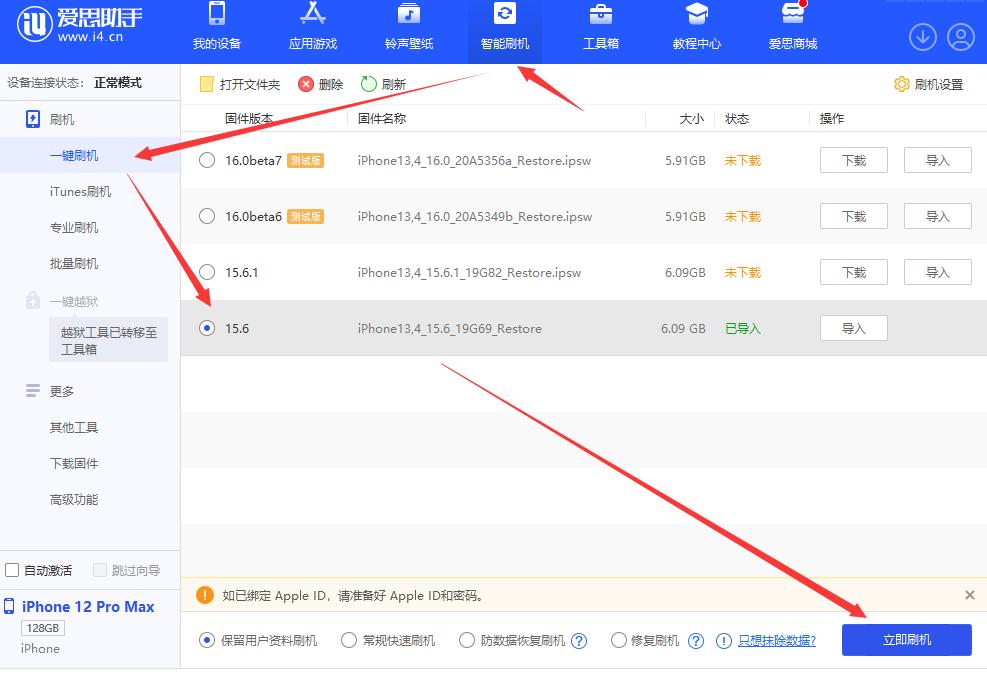987x673 pixels.
Task: Click the 立即刷机 flash now button
Action: pos(906,640)
